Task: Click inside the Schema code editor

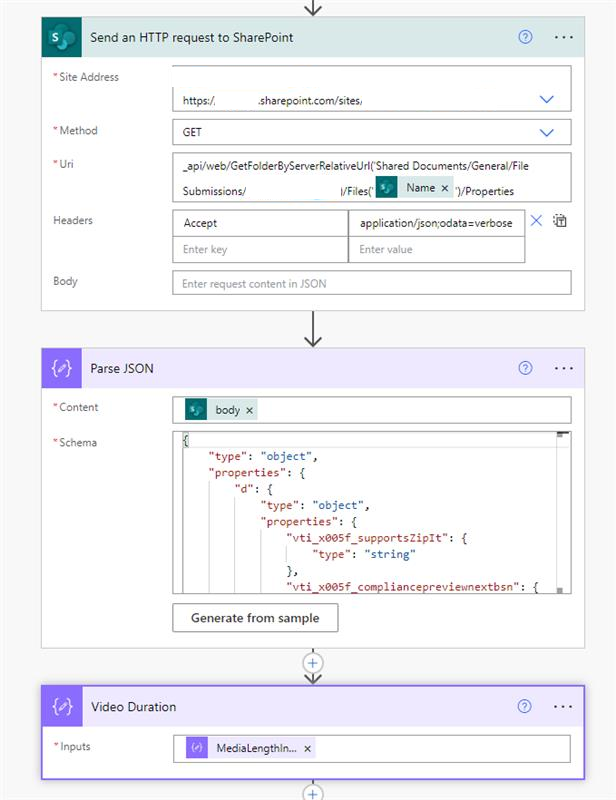Action: point(372,512)
